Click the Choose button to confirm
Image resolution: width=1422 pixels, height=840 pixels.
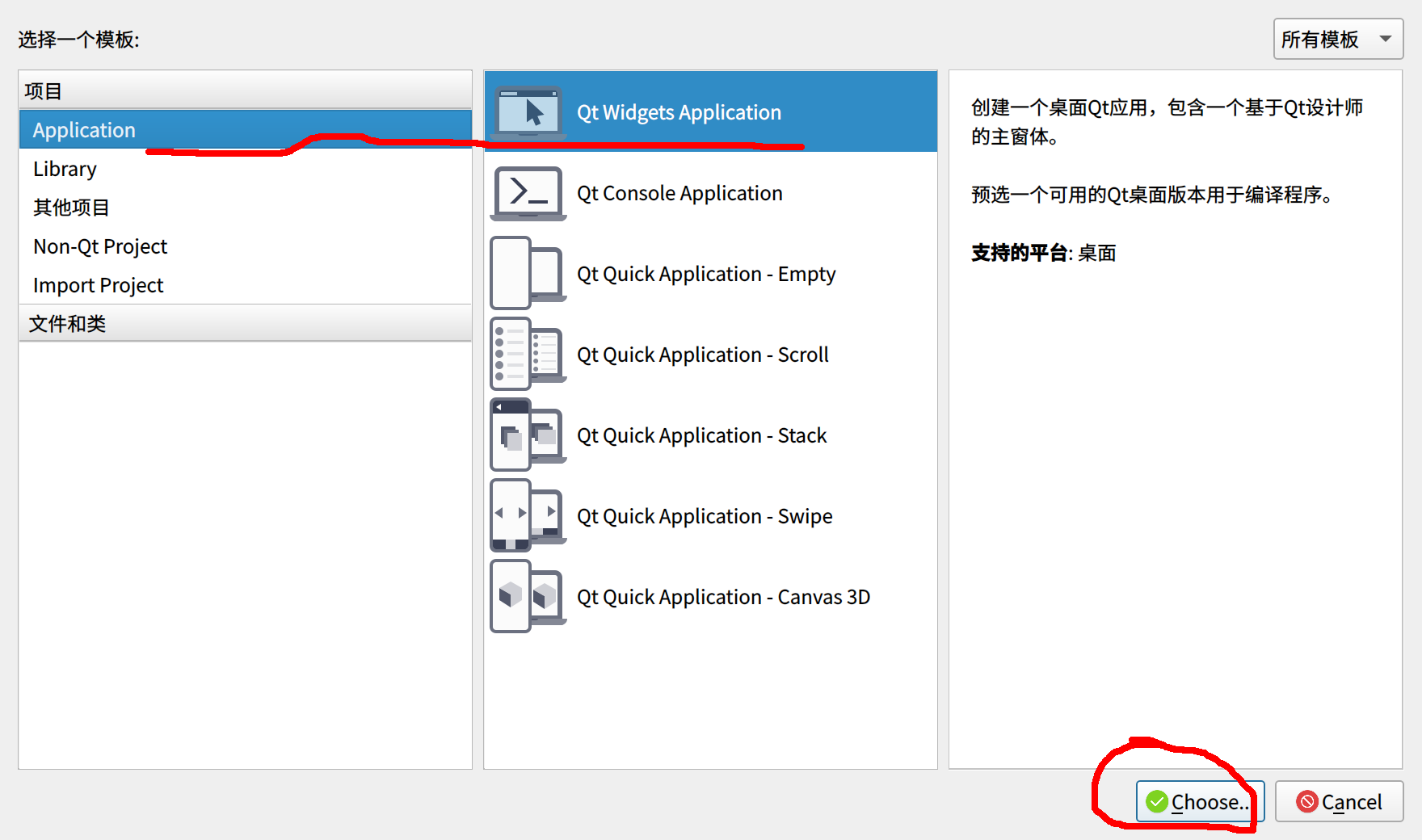(1200, 801)
